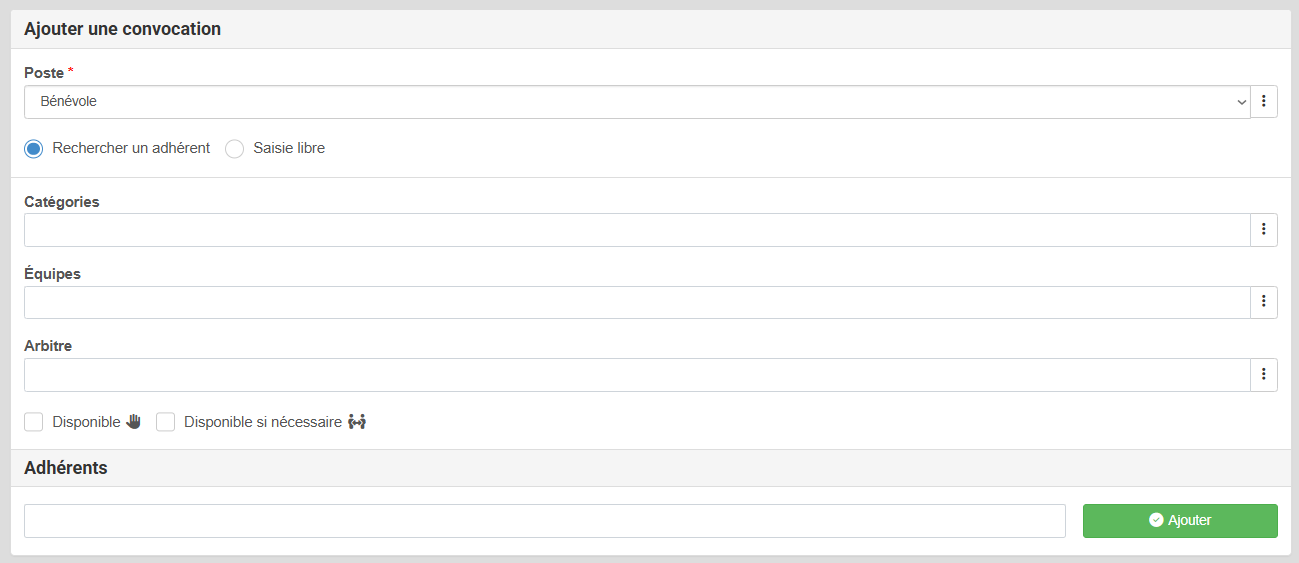Screen dimensions: 1299x563
Task: Open the three-dot options next to Catégories
Action: (1264, 230)
